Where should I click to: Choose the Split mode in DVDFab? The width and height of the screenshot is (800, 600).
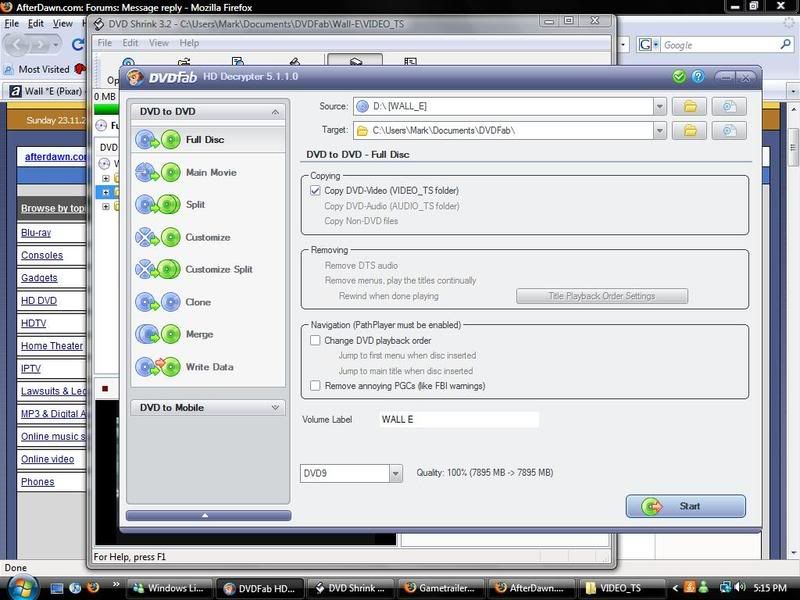click(x=208, y=205)
